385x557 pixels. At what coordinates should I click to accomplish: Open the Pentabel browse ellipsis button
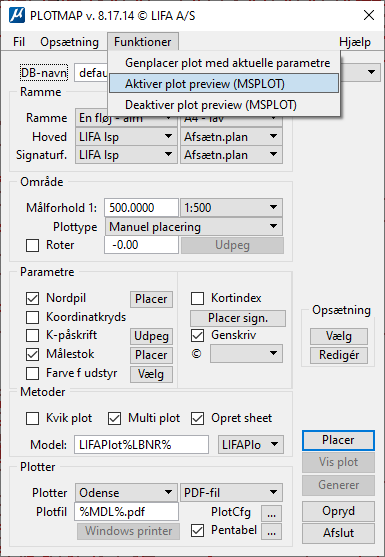click(271, 531)
